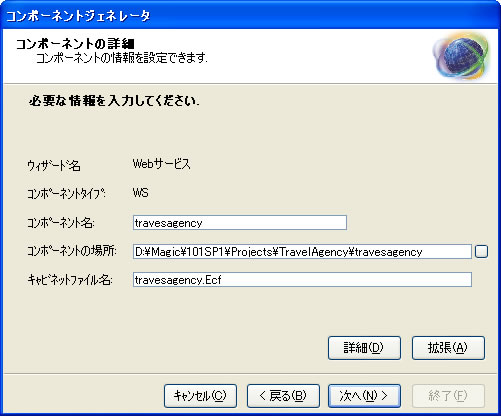The width and height of the screenshot is (501, 416).
Task: Click the キャビネットファイル名 field with travesagency.Ecf
Action: point(302,280)
